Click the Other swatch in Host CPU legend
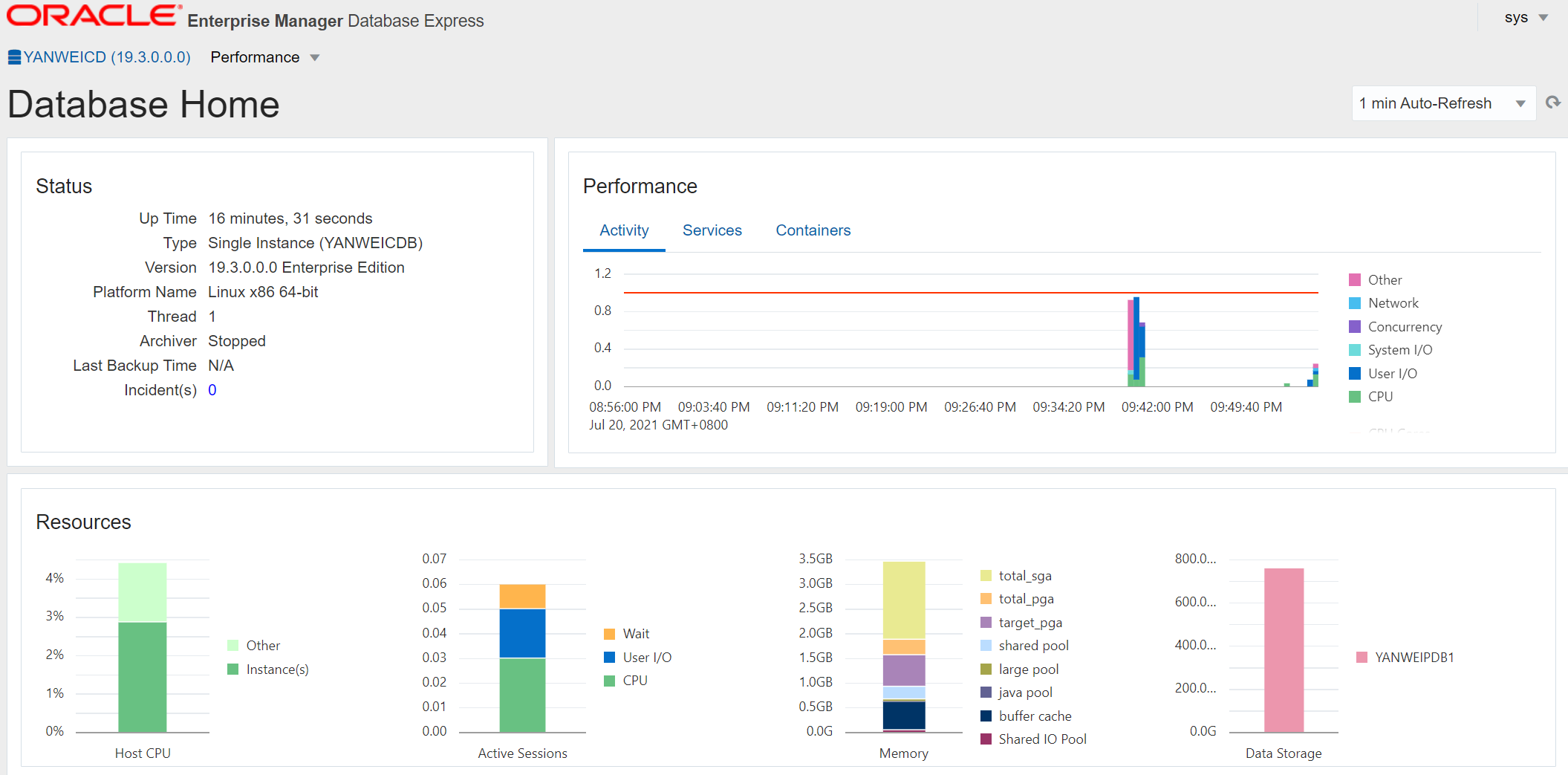This screenshot has width=1568, height=775. tap(233, 646)
